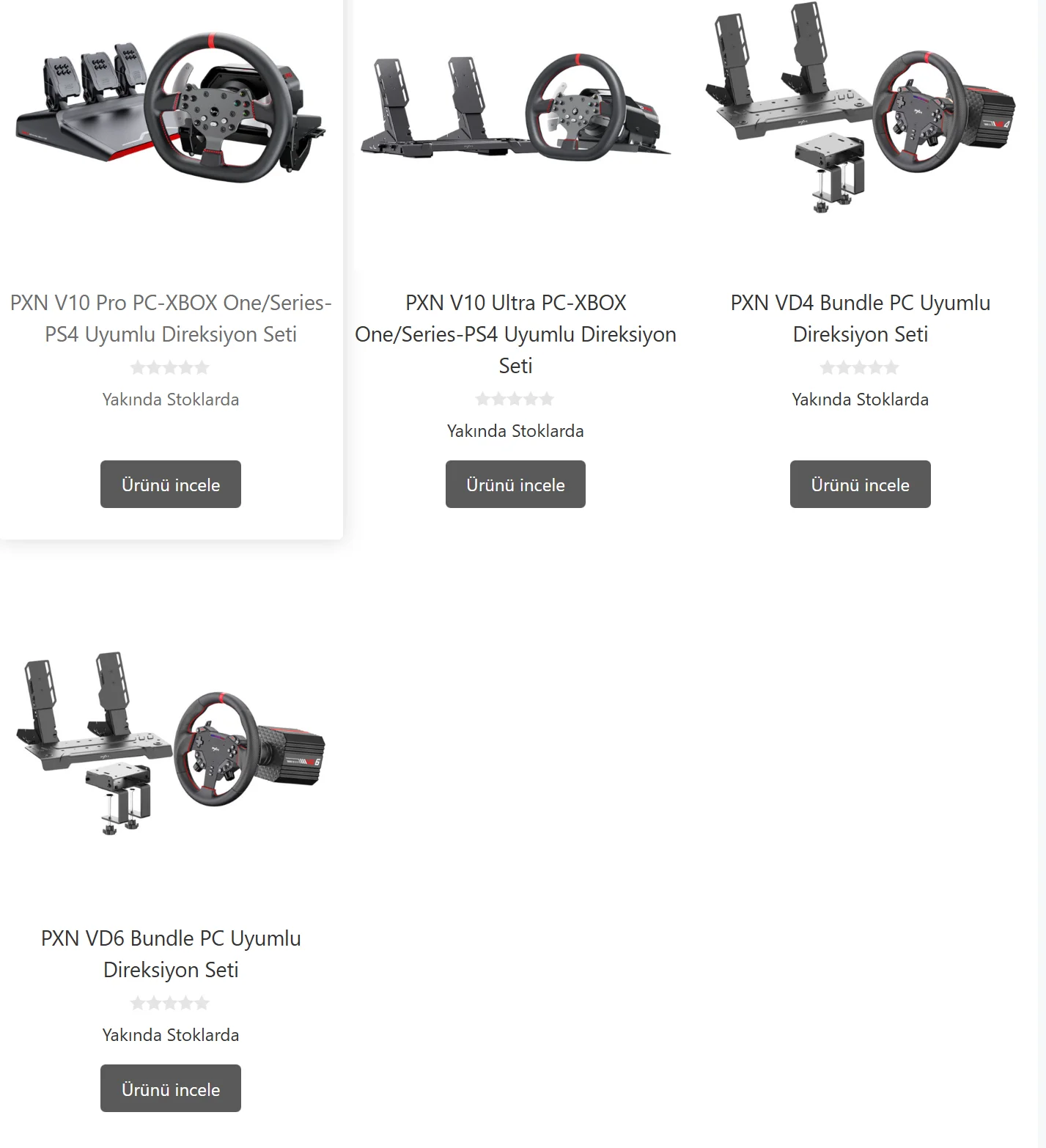
Task: Open the PXN VD4 Bundle product image
Action: [x=860, y=106]
